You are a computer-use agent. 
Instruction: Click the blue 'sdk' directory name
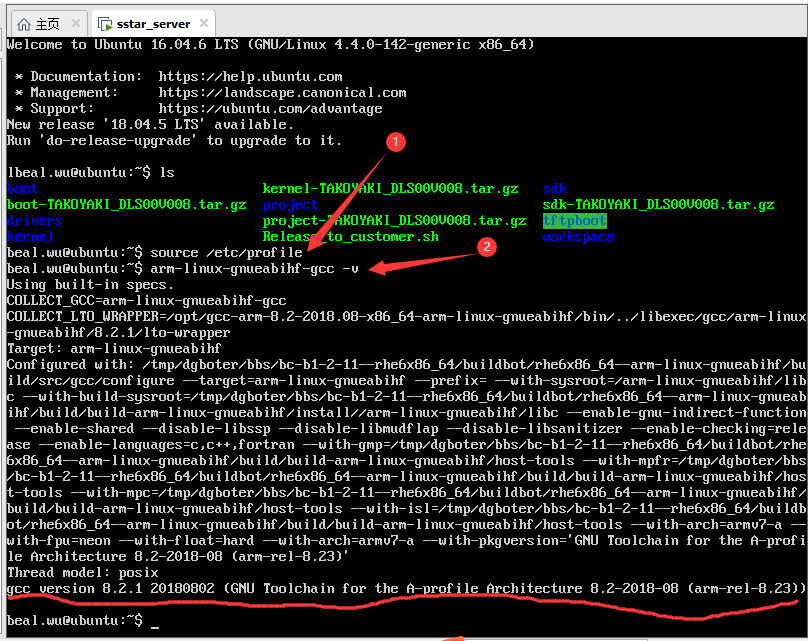pyautogui.click(x=554, y=189)
